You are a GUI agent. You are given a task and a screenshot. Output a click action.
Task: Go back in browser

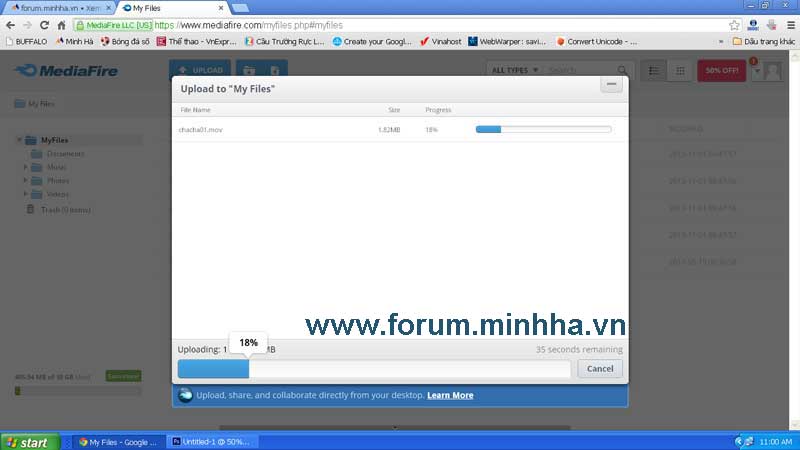click(11, 25)
